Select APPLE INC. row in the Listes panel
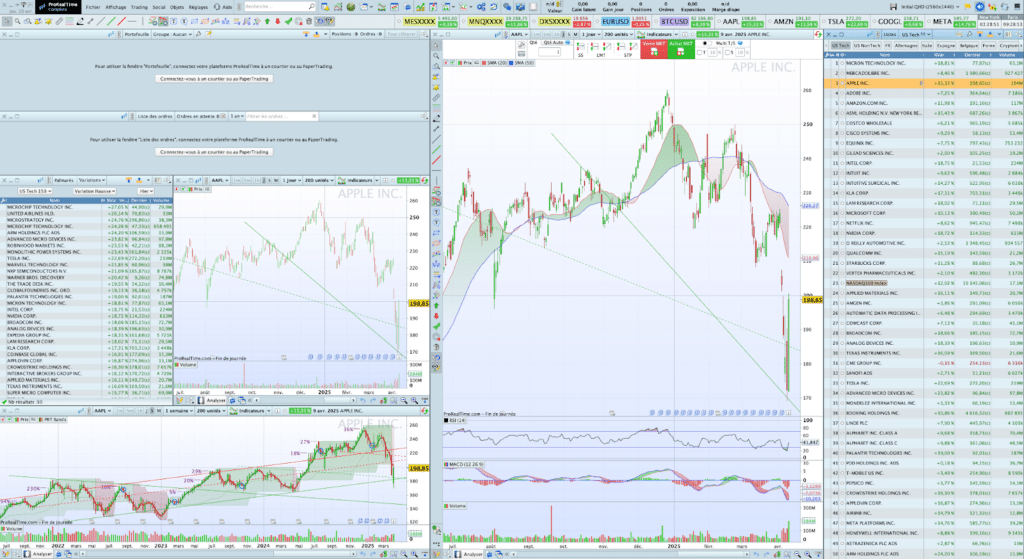This screenshot has height=559, width=1024. coord(924,83)
